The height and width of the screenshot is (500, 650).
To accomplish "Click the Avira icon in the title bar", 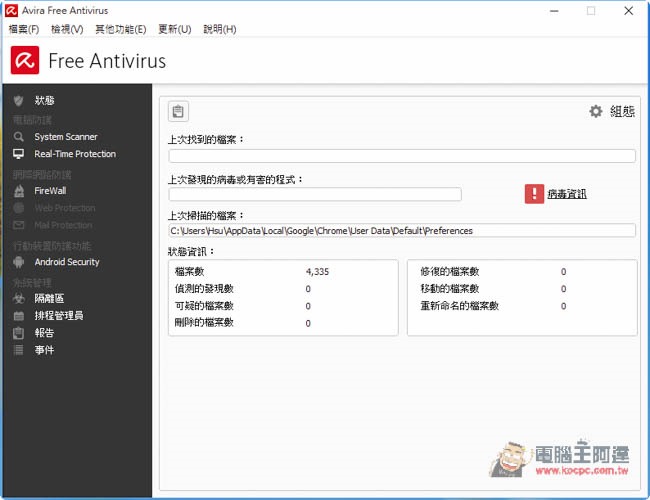I will pos(11,10).
